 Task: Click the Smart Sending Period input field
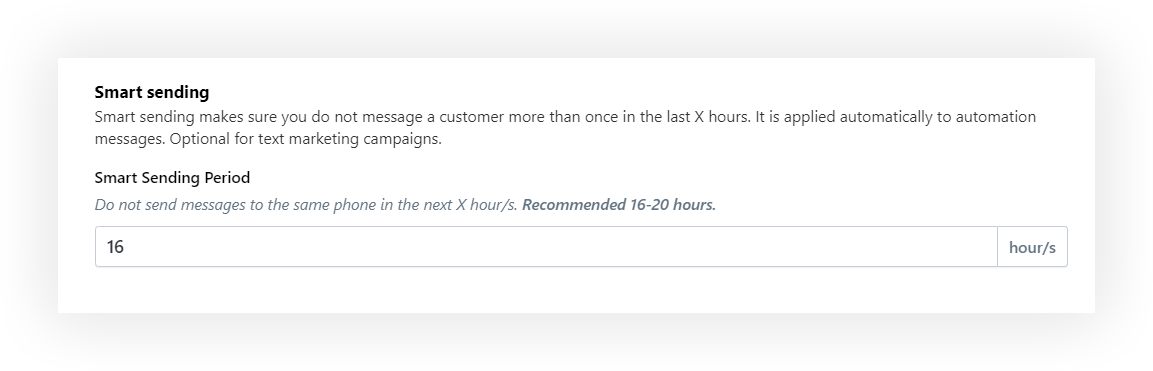pyautogui.click(x=546, y=247)
